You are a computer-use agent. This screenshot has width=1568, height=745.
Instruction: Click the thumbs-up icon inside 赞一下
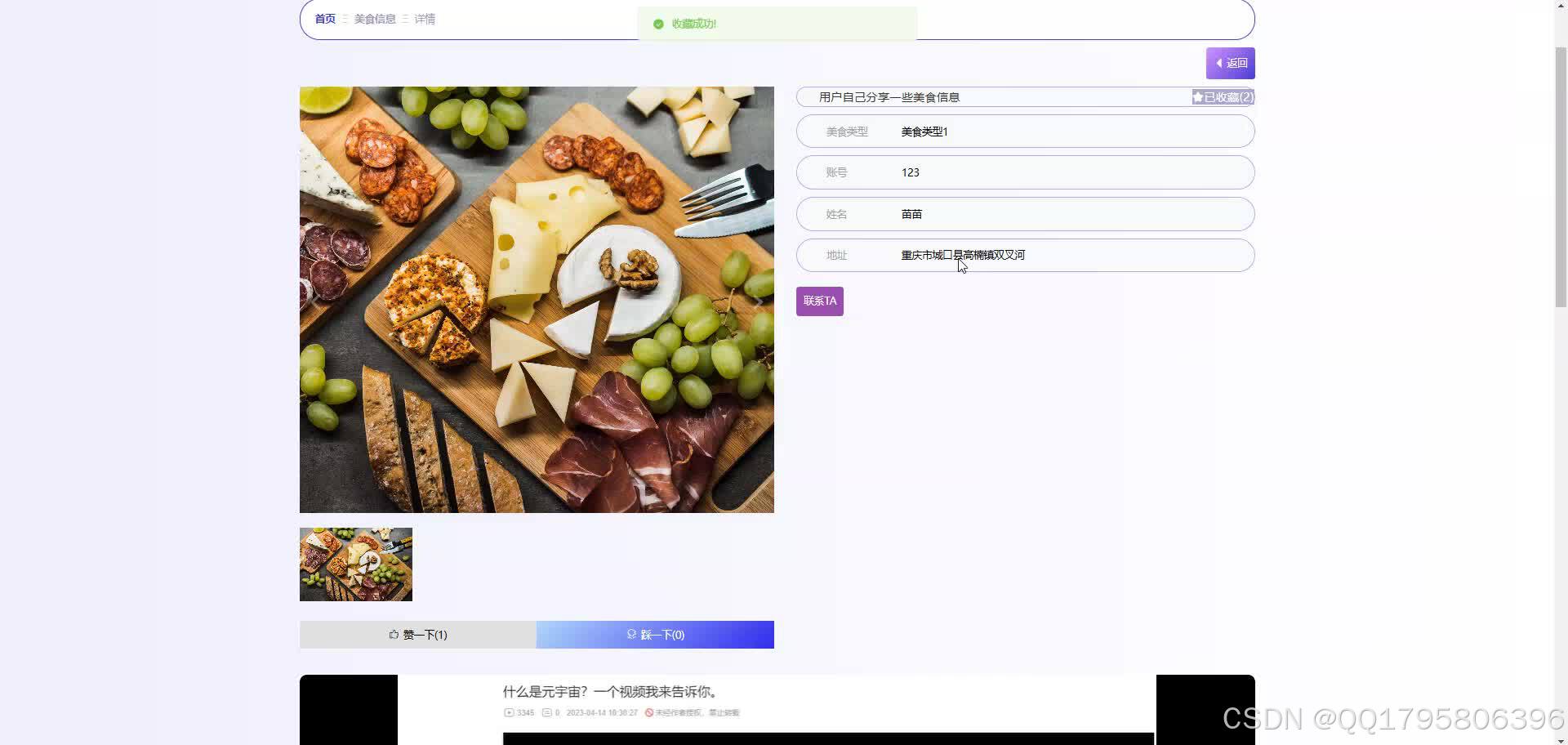tap(394, 635)
